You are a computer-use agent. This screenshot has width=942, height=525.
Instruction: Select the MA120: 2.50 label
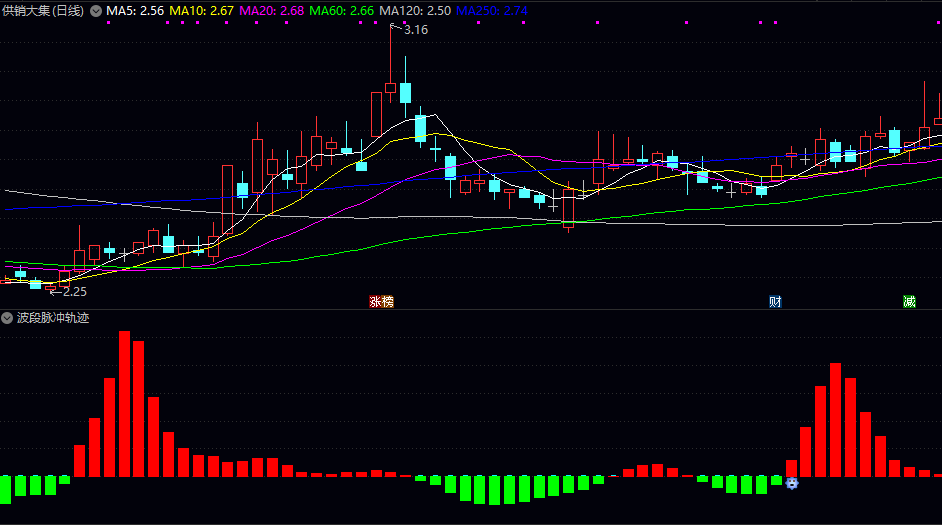[415, 11]
